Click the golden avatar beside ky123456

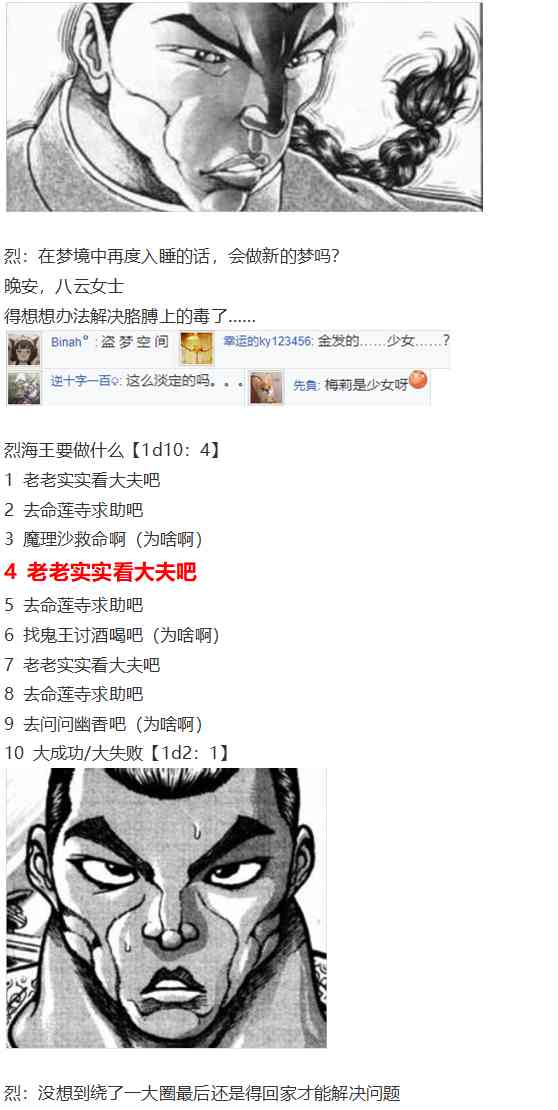pos(196,349)
